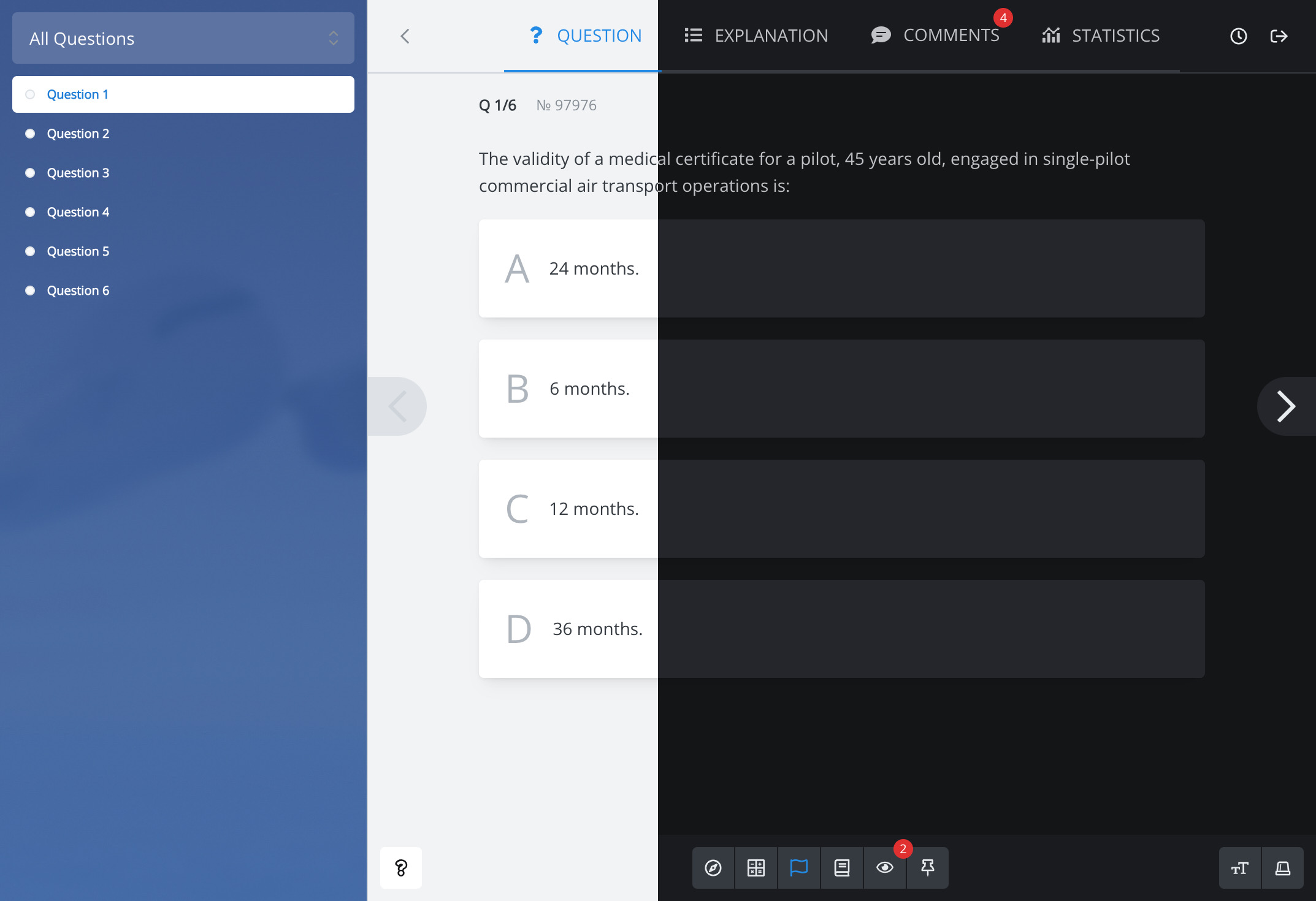The width and height of the screenshot is (1316, 901).
Task: Choose answer B 6 months
Action: tap(841, 389)
